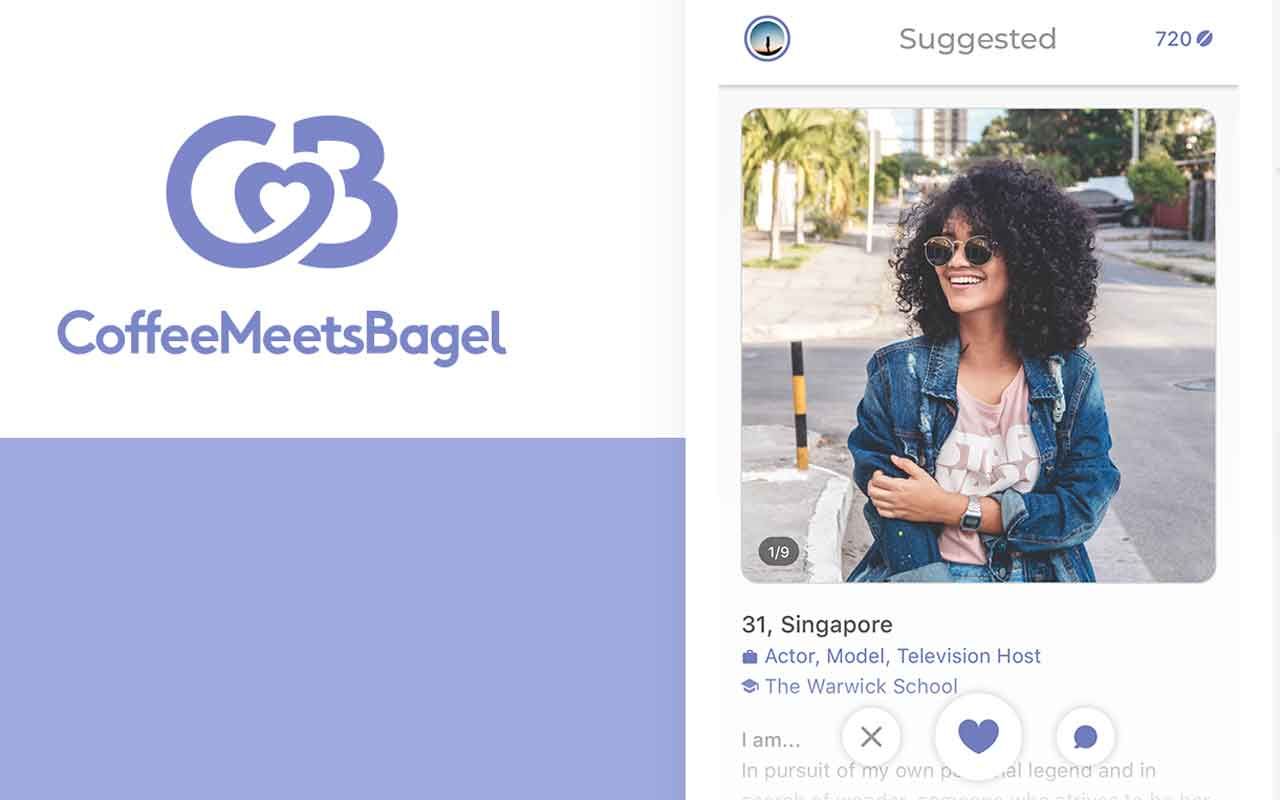Send a message using the chat bubble button

pyautogui.click(x=1085, y=737)
